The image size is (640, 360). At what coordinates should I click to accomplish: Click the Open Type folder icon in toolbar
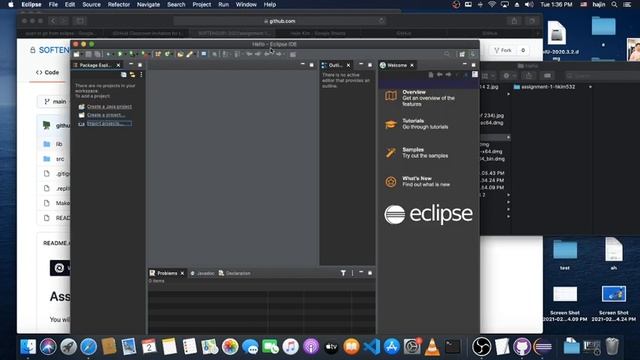tap(180, 54)
